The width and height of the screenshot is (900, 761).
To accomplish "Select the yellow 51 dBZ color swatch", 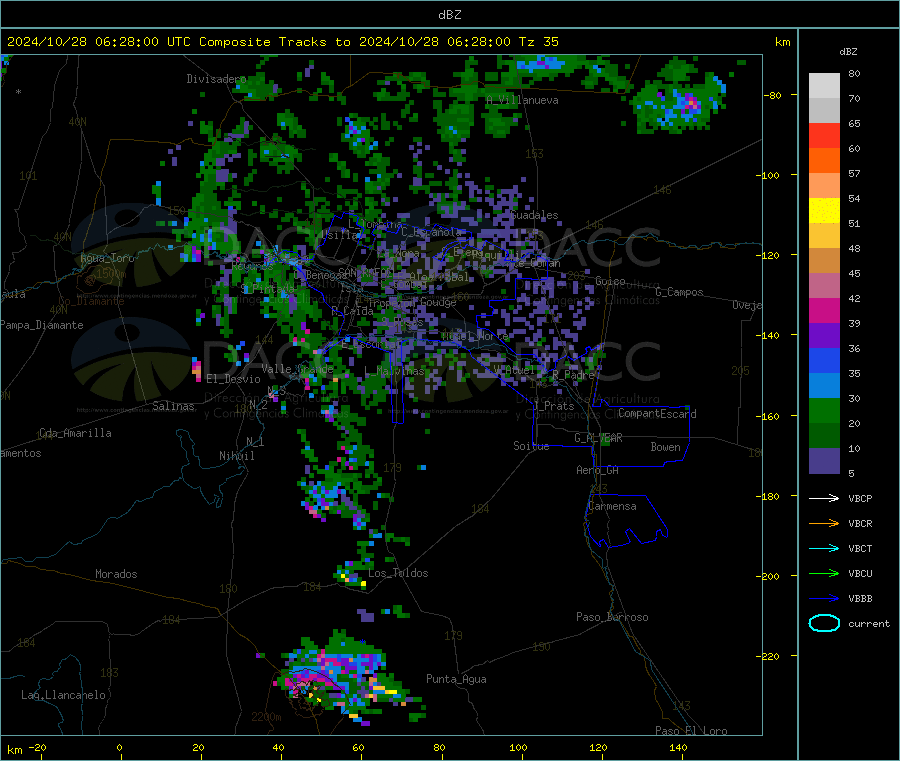I will coord(824,211).
